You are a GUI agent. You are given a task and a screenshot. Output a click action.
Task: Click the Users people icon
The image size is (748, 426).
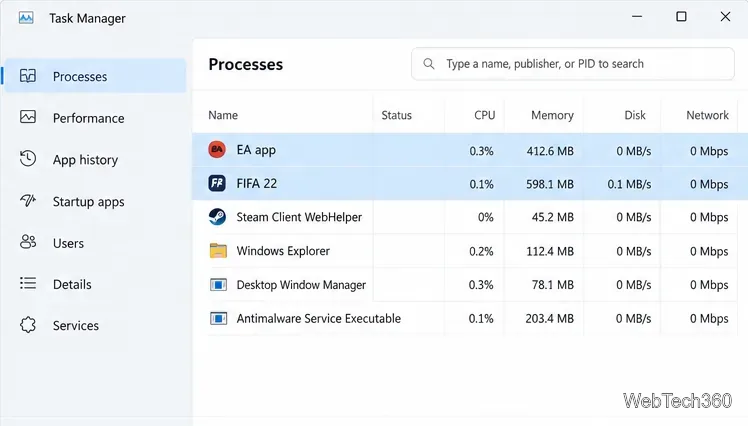28,242
